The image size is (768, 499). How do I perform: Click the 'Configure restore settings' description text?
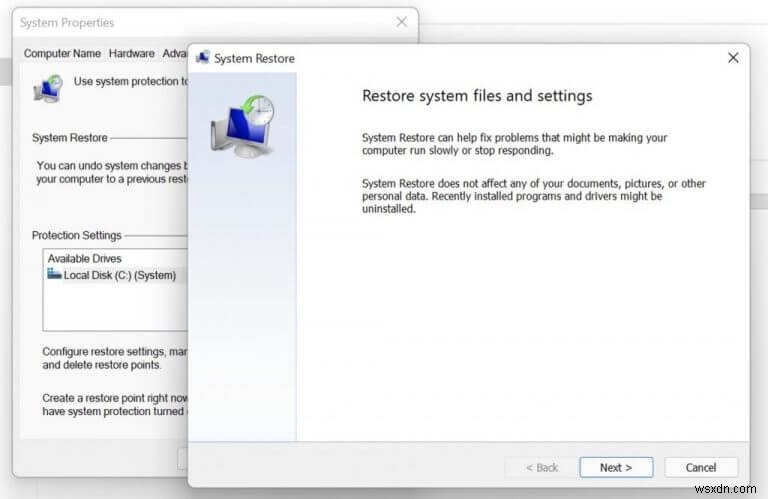(x=115, y=358)
